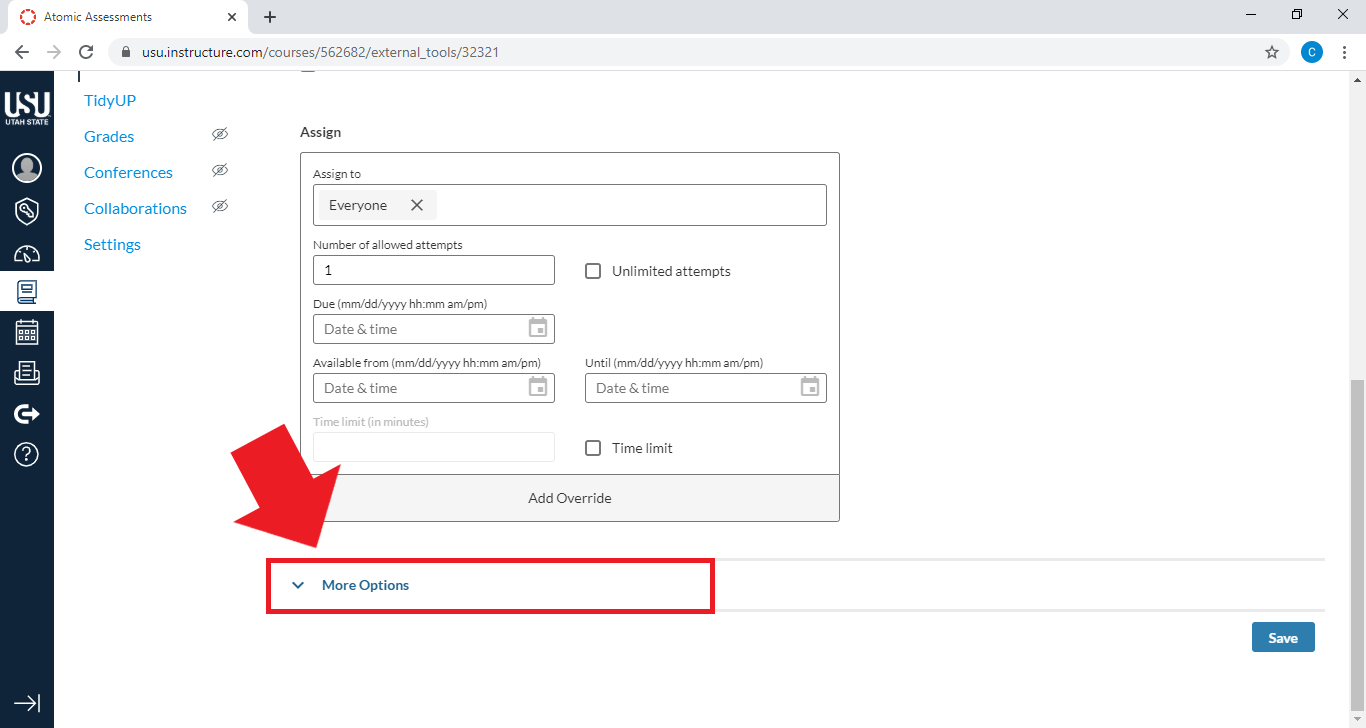
Task: Open the Until date calendar picker
Action: pyautogui.click(x=810, y=388)
